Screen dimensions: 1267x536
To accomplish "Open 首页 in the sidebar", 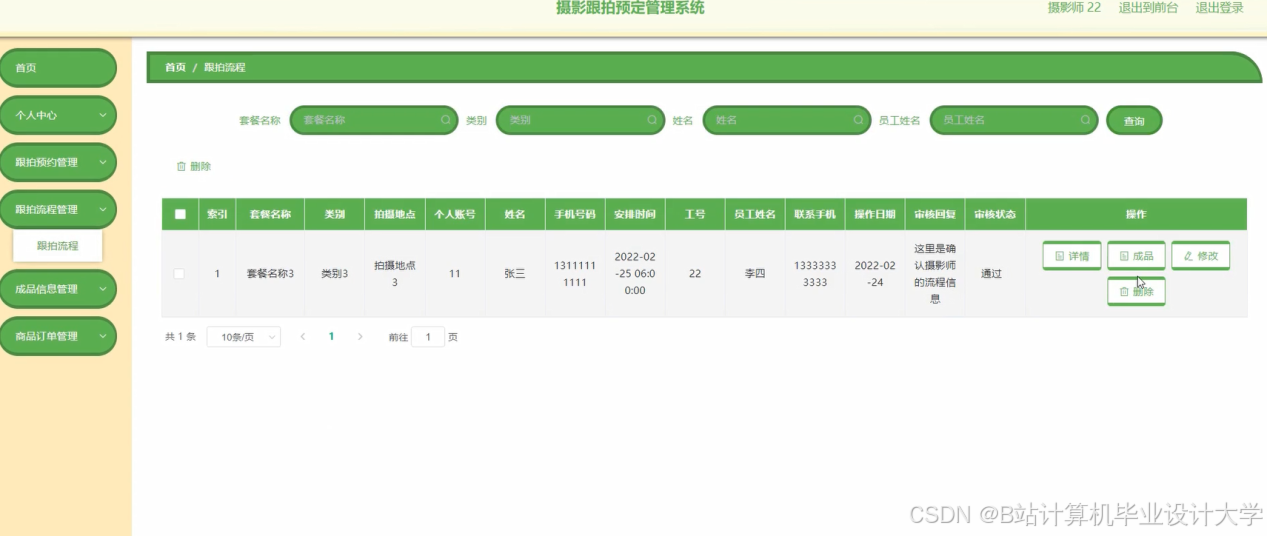I will point(58,68).
